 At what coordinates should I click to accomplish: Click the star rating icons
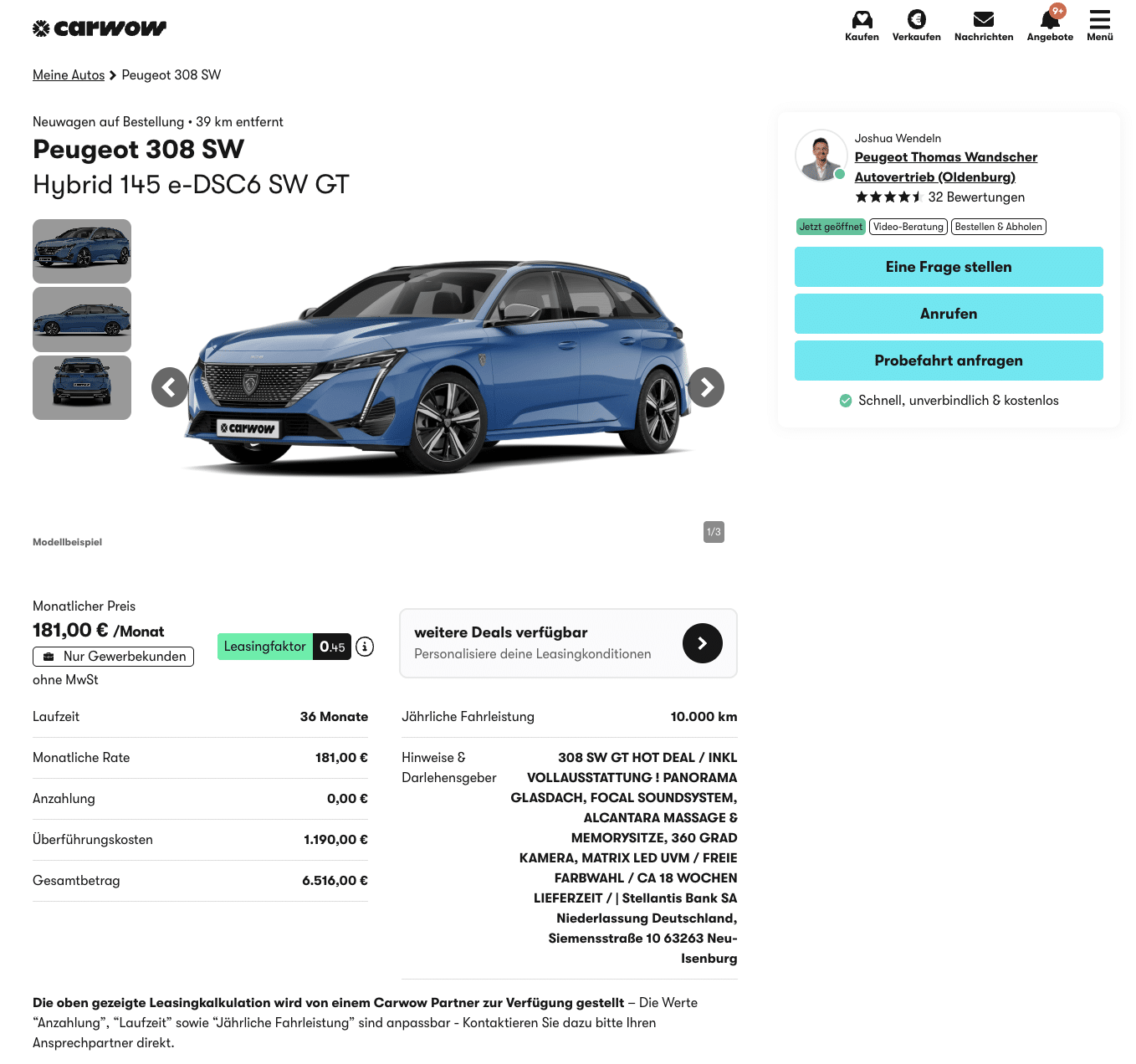[x=888, y=197]
